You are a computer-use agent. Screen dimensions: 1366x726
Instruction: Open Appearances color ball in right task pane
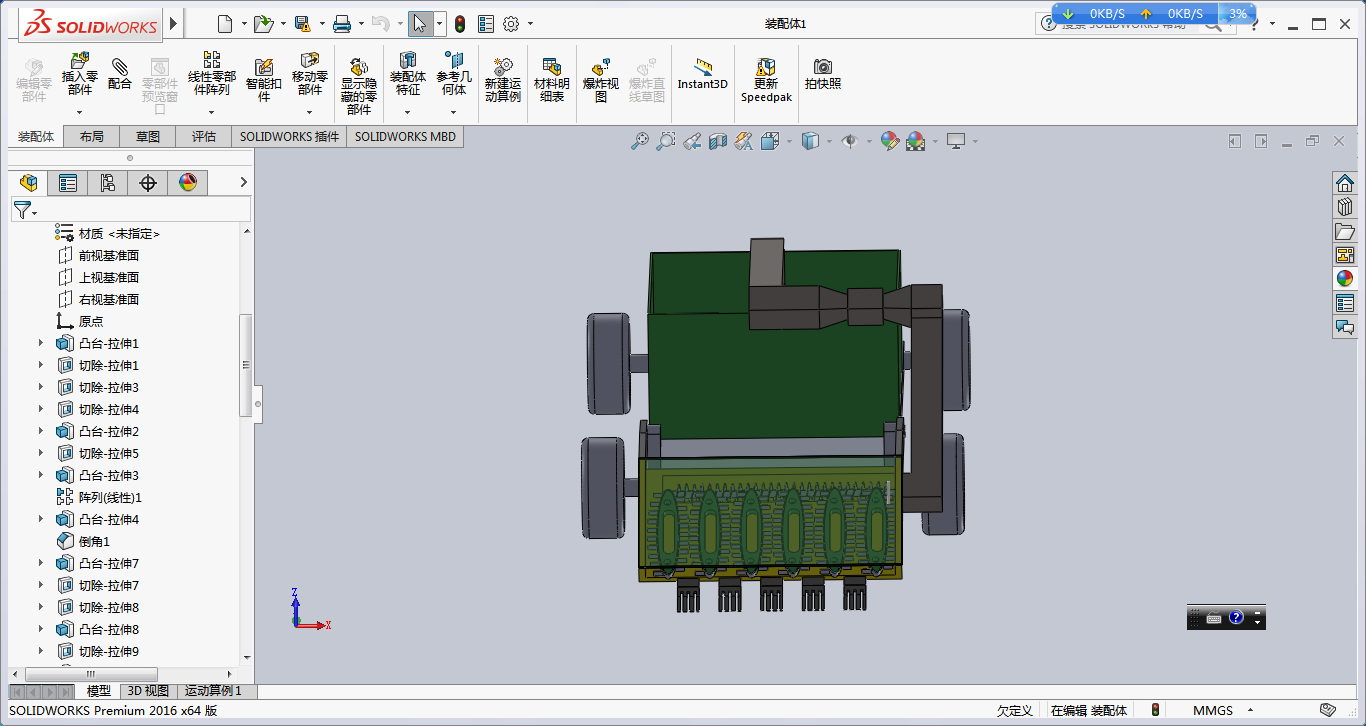click(1345, 279)
